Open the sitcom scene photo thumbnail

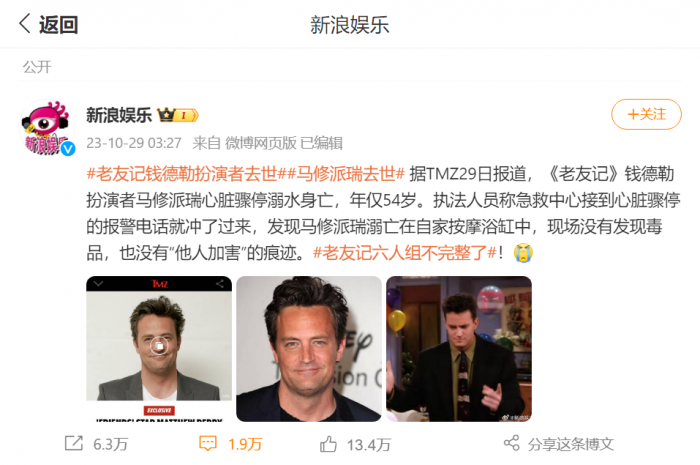click(x=458, y=349)
